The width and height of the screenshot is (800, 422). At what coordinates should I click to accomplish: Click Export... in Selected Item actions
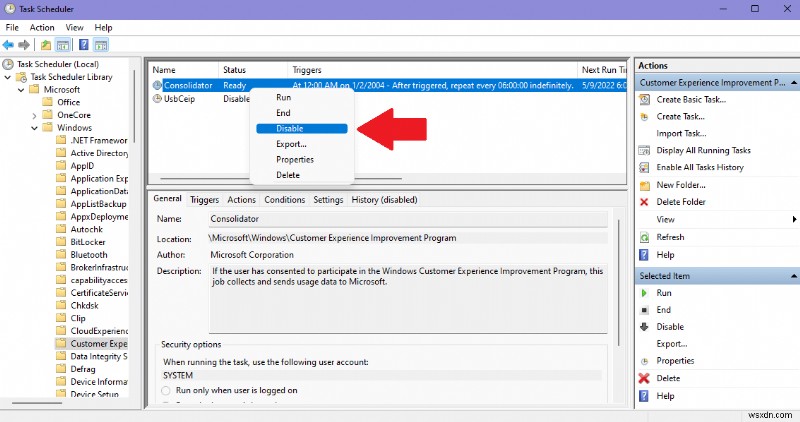tap(671, 344)
